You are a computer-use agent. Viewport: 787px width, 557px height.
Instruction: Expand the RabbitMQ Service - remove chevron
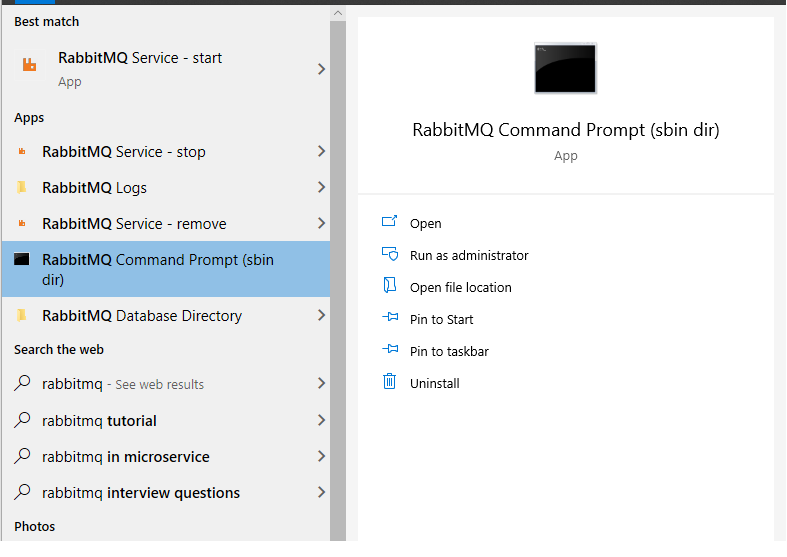click(x=321, y=223)
